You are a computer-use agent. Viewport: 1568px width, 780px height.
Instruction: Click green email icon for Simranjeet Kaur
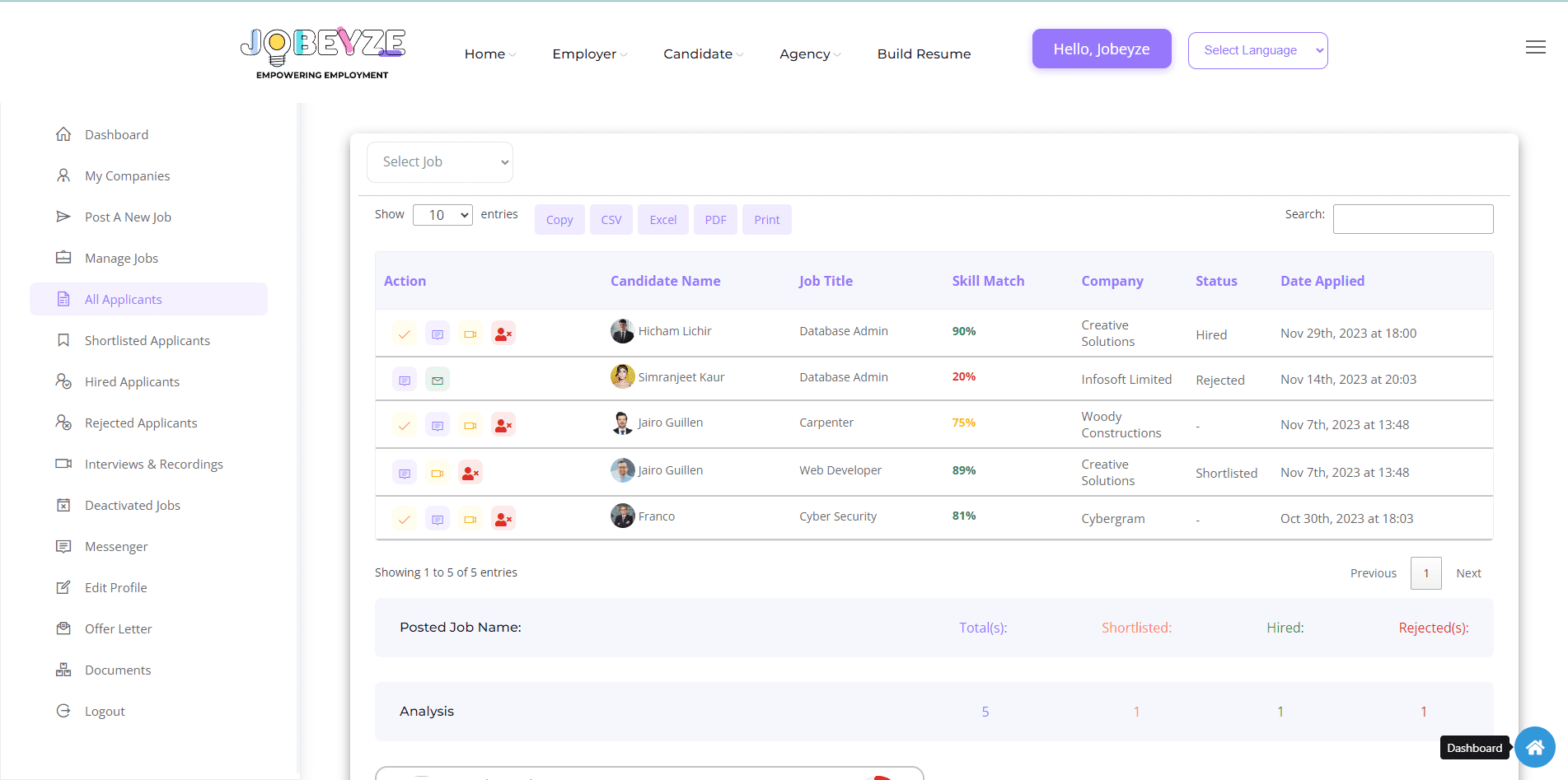coord(438,381)
